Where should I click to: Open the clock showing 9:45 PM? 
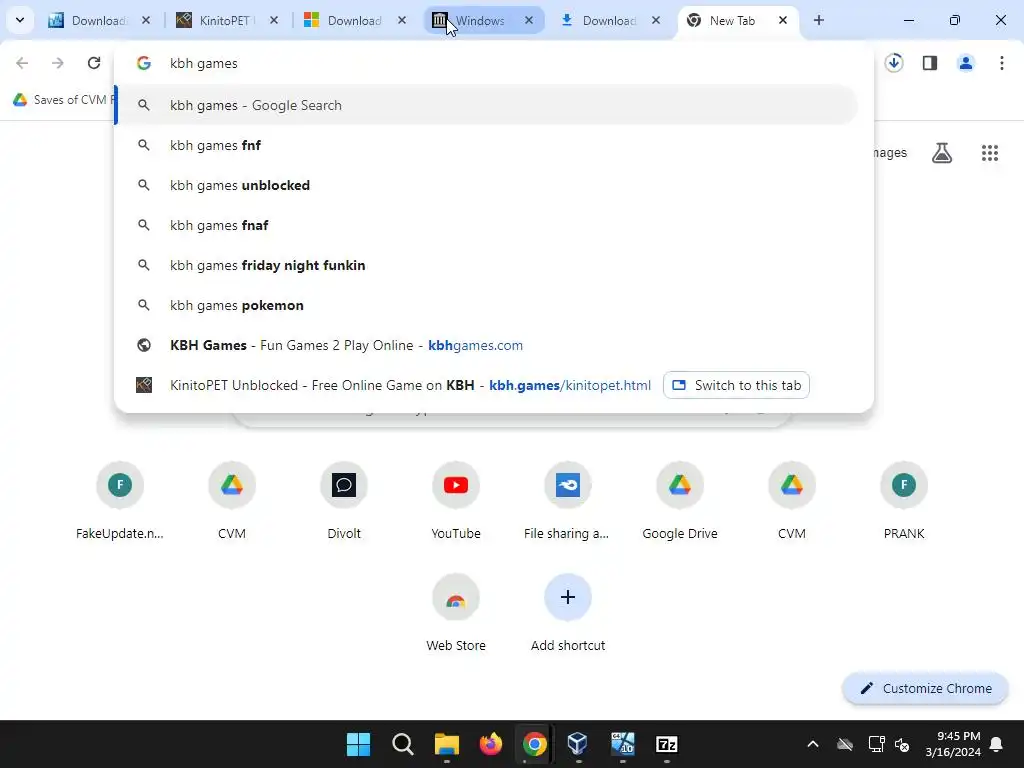click(952, 744)
